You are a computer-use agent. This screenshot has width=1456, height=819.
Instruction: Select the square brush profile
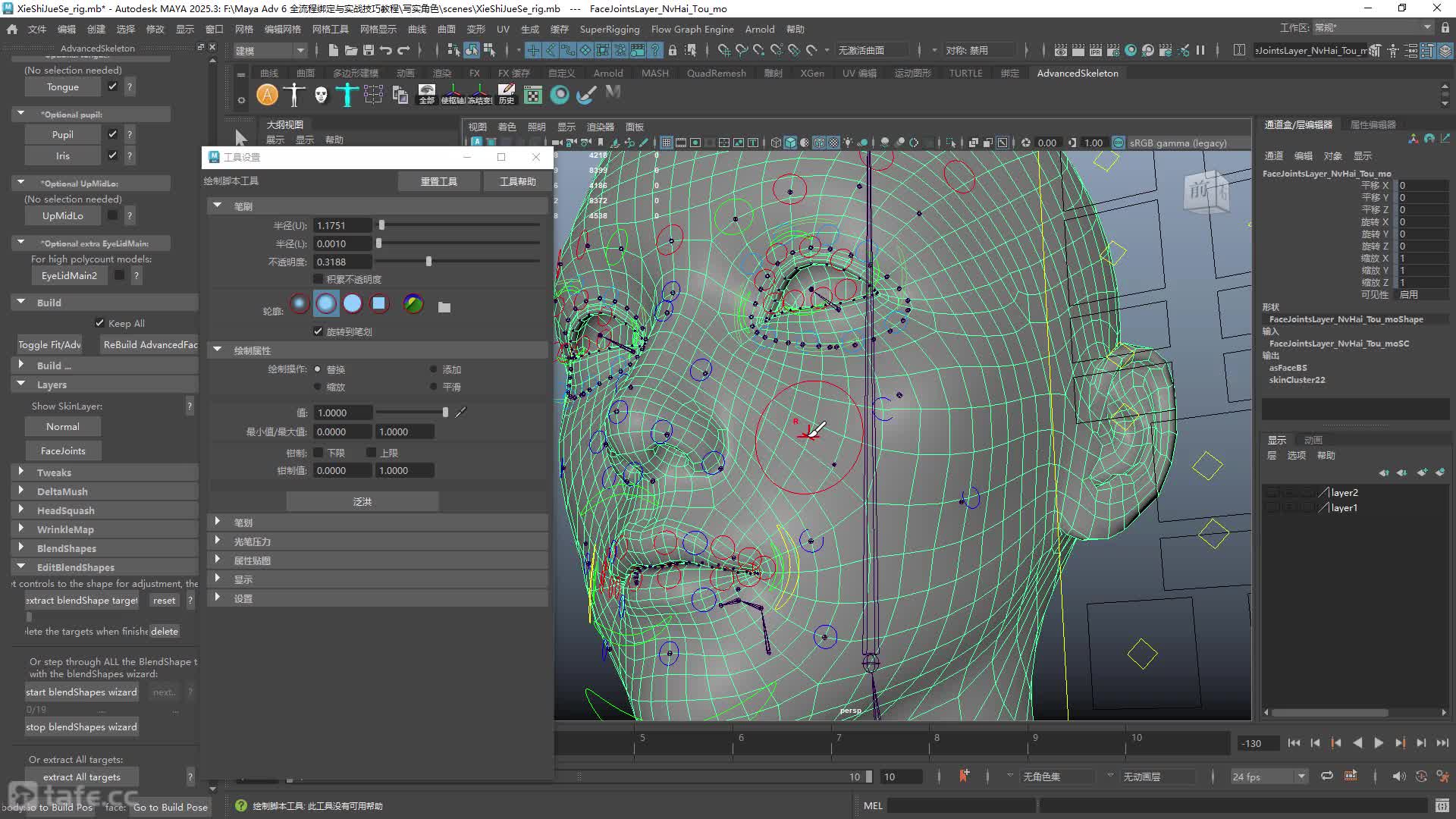[378, 304]
